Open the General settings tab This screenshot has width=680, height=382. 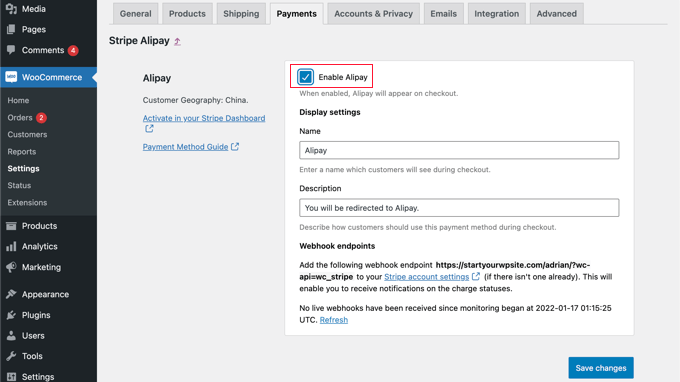click(x=136, y=14)
